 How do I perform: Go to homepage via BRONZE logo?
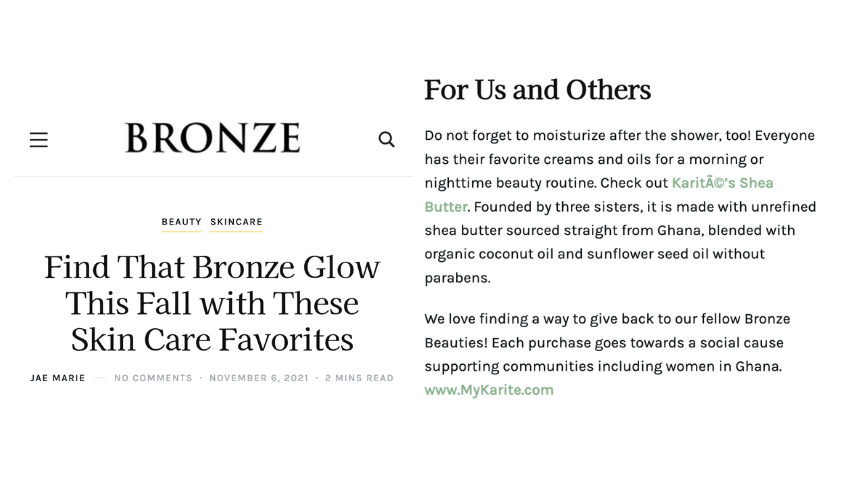point(212,138)
